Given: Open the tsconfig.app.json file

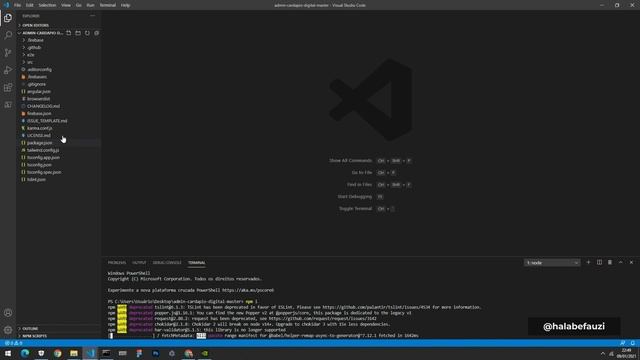Looking at the screenshot, I should [43, 158].
